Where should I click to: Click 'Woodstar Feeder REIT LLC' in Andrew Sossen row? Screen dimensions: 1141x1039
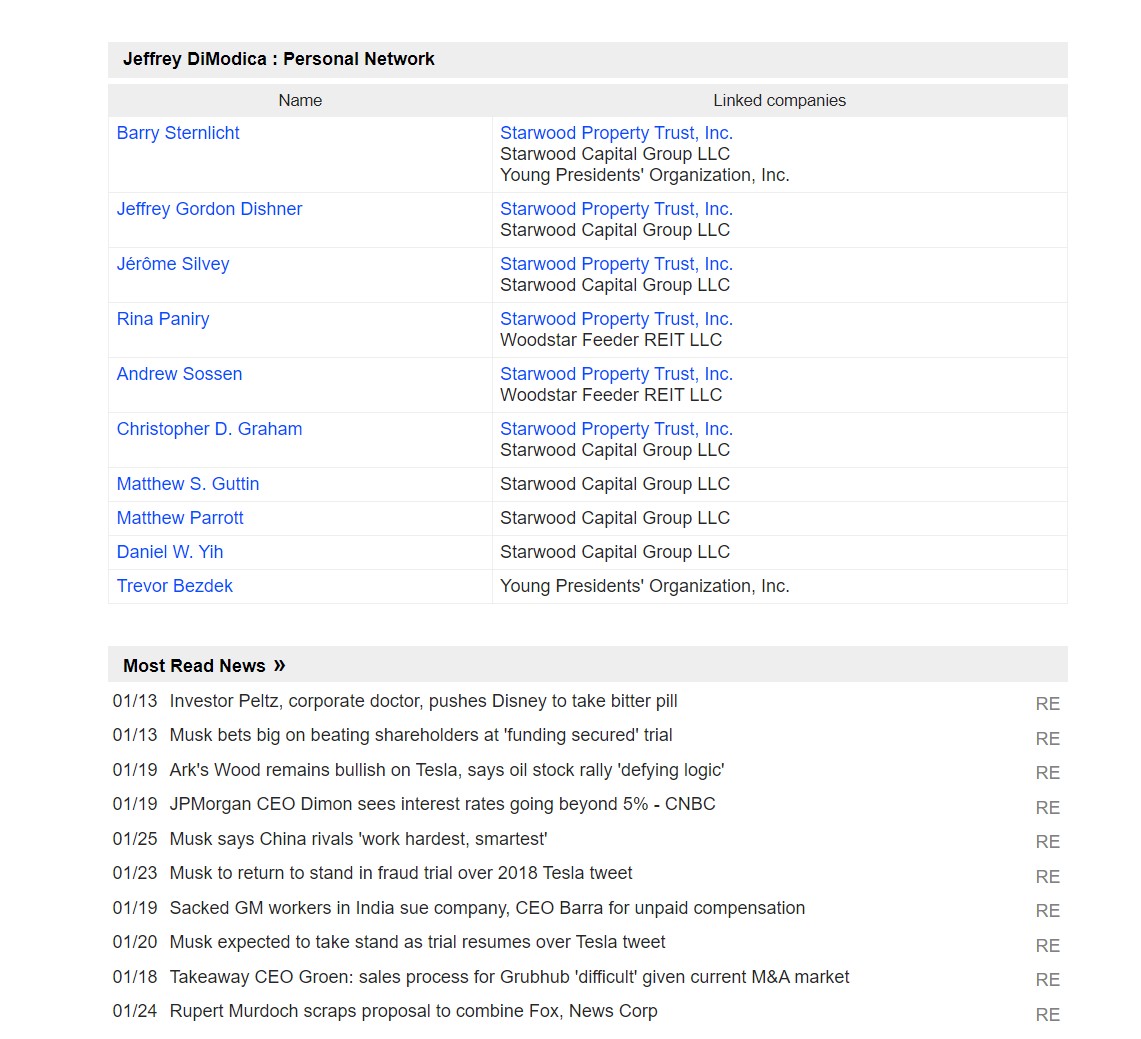pyautogui.click(x=611, y=395)
